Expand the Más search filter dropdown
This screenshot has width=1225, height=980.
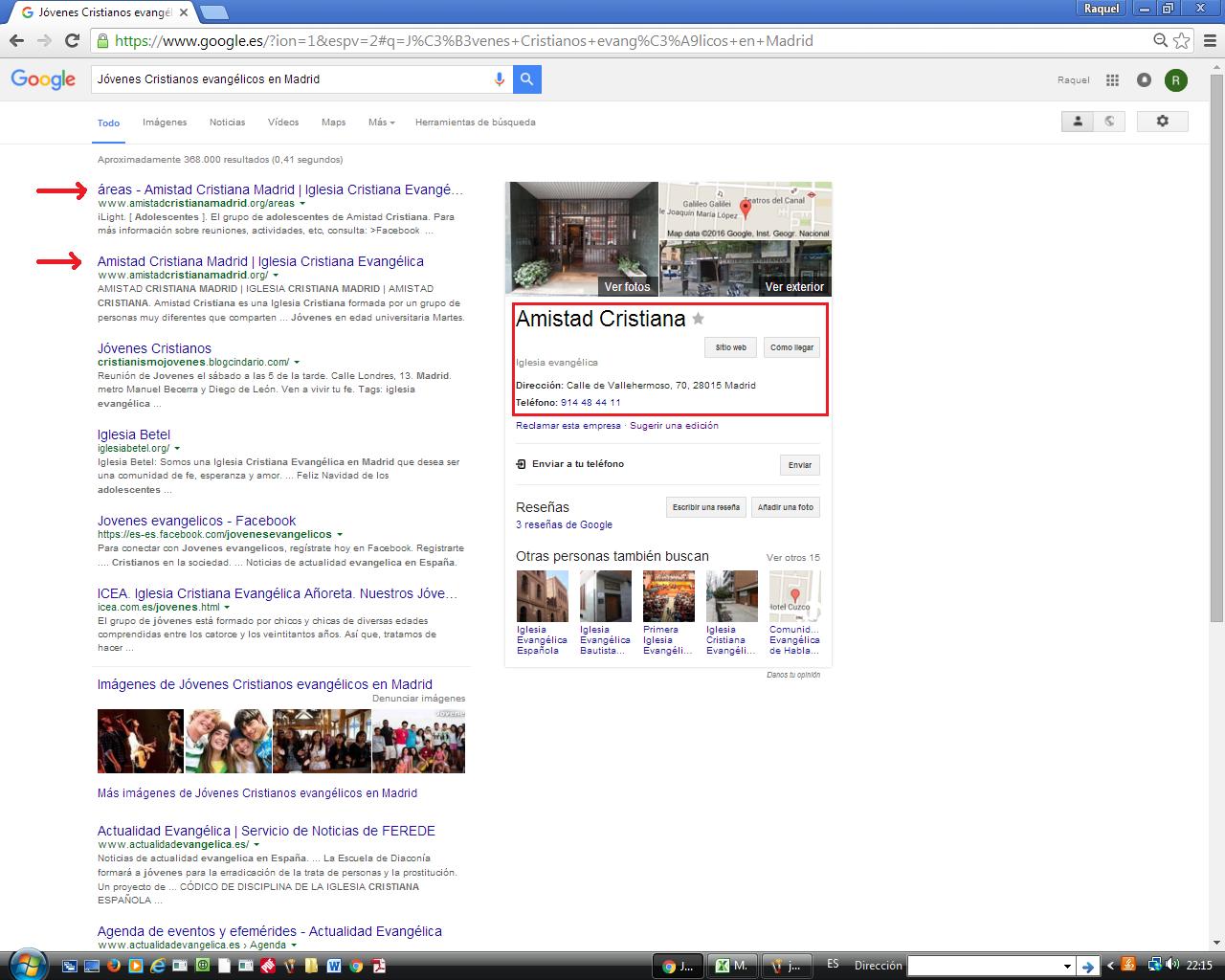(x=381, y=122)
